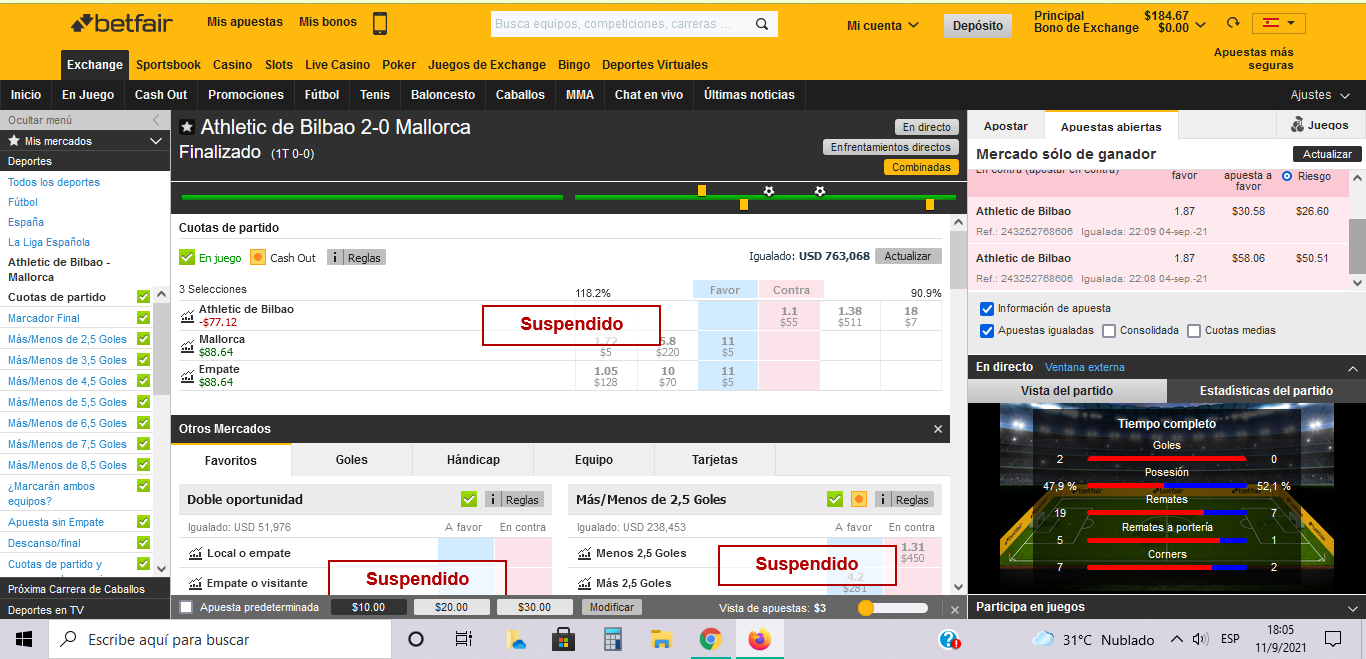Uncheck Información de apuesta

(988, 309)
